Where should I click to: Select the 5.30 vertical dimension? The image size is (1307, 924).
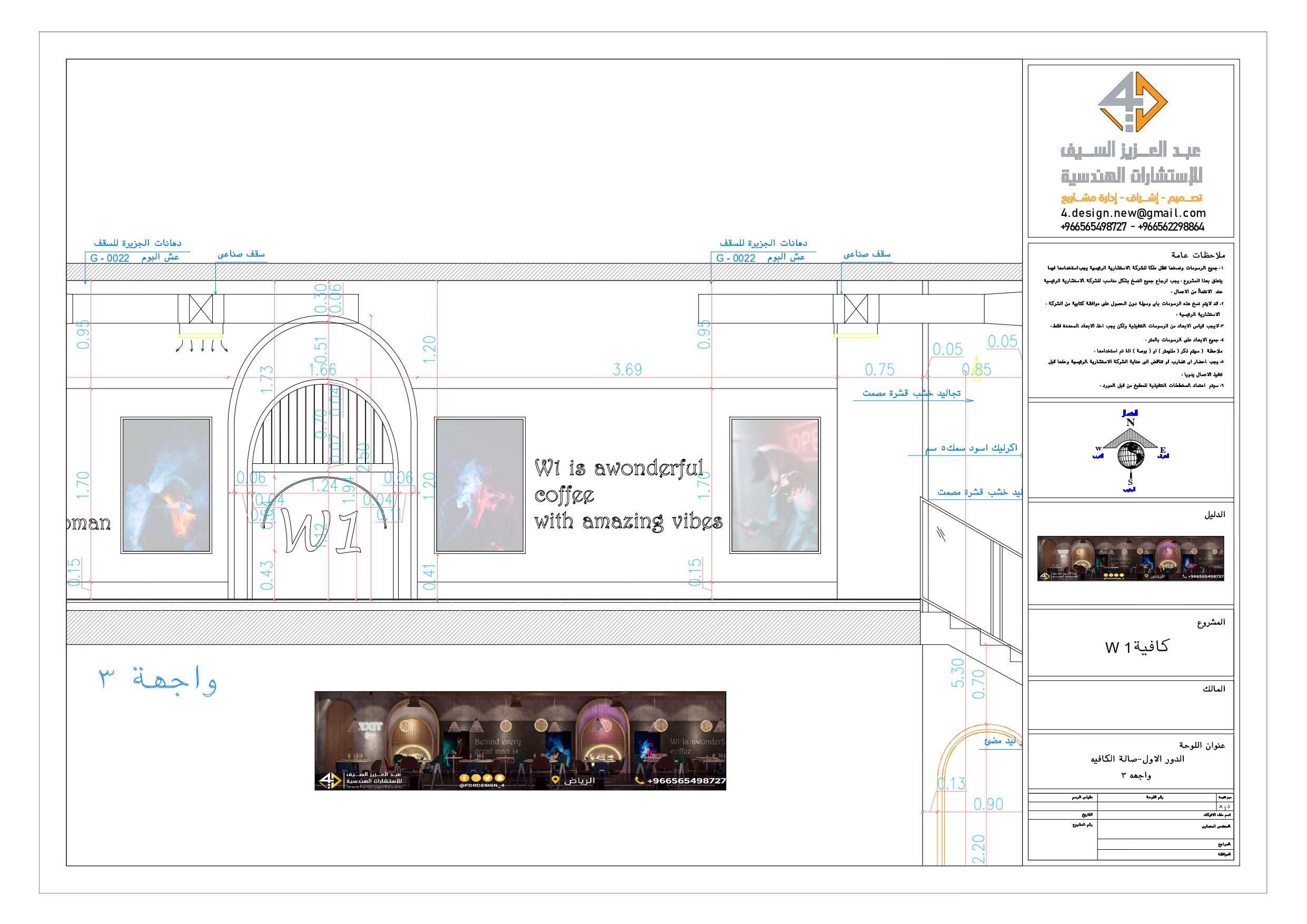coord(957,673)
